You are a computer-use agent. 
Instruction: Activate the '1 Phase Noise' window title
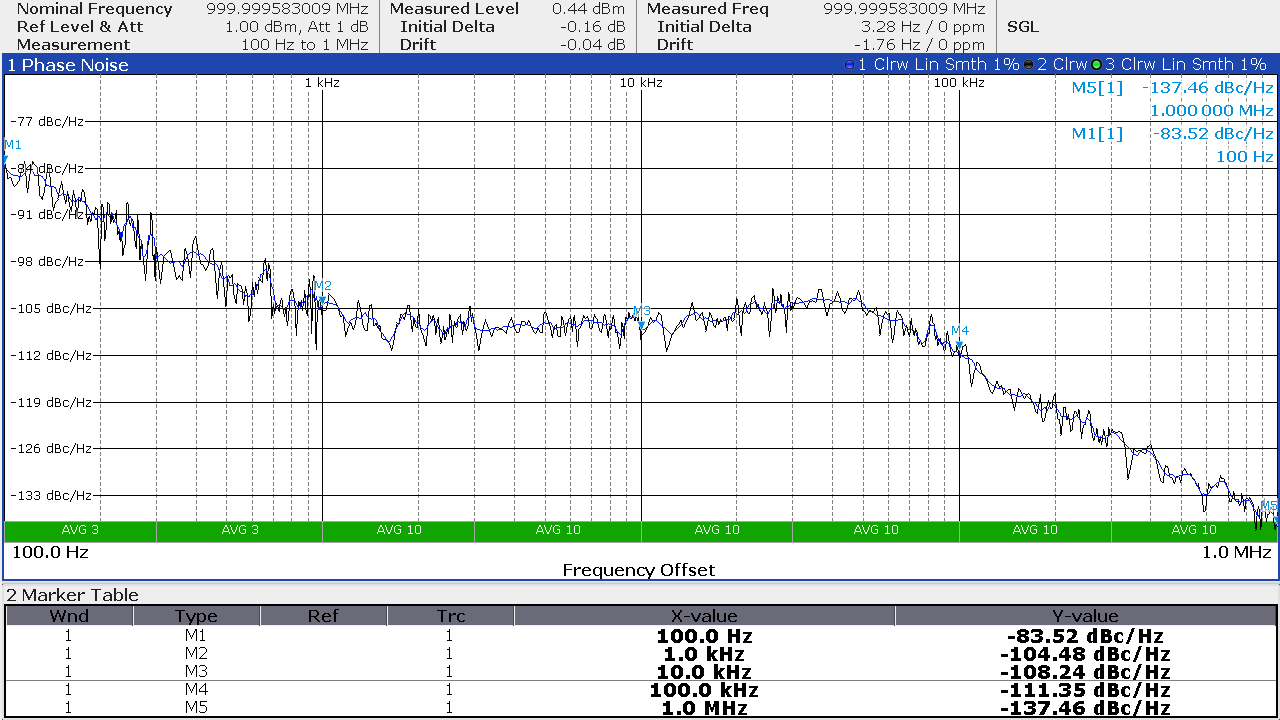68,65
